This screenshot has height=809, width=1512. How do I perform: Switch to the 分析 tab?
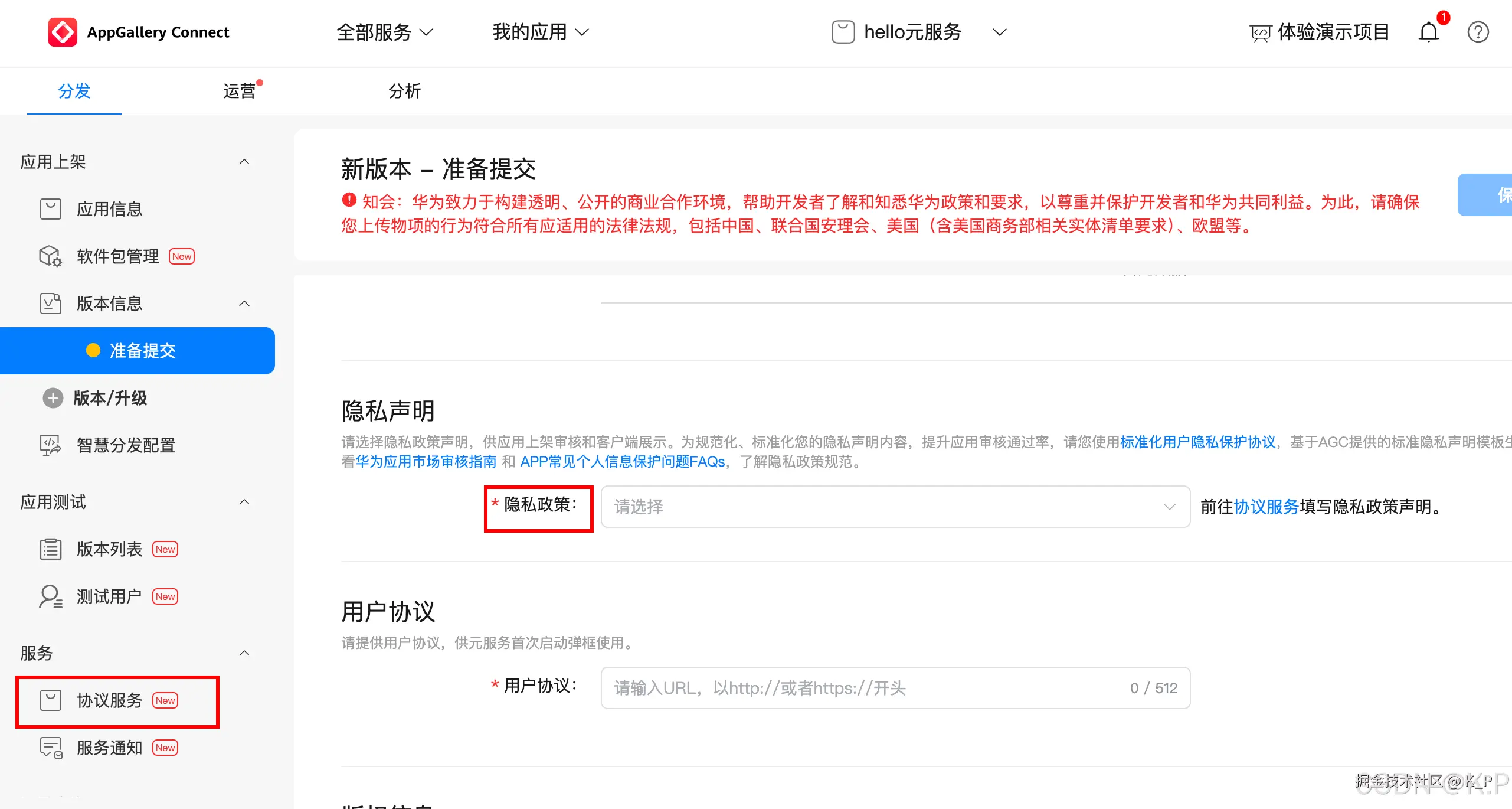[x=405, y=91]
